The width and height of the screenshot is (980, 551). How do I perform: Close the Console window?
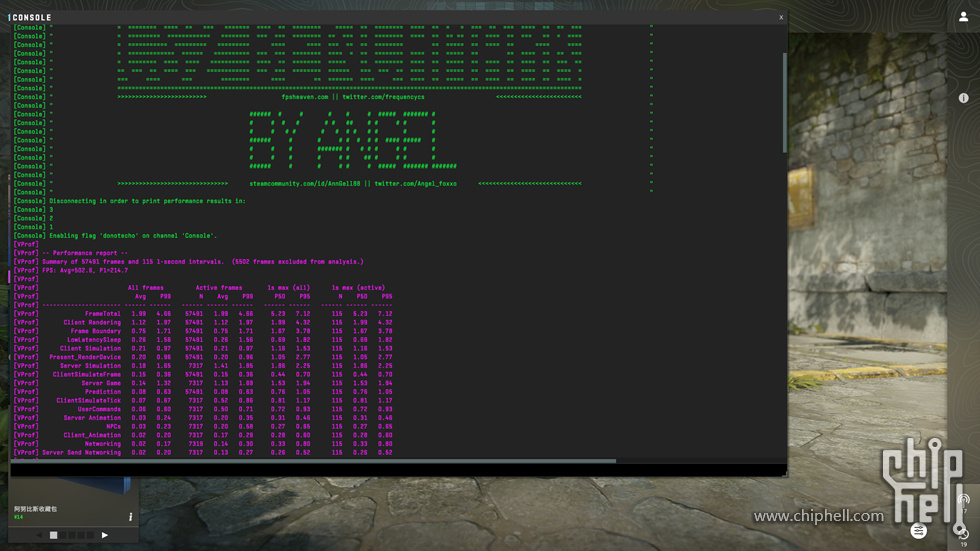(781, 17)
